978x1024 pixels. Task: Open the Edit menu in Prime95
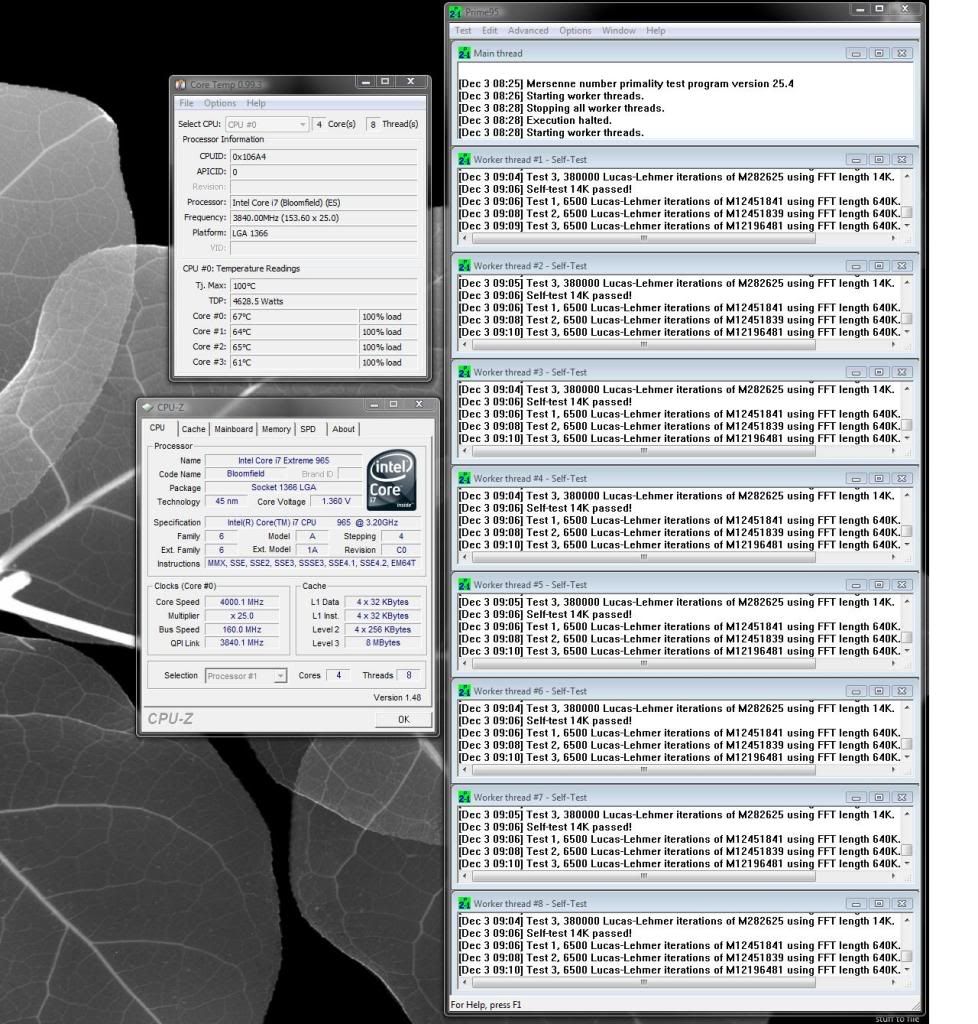click(x=490, y=31)
